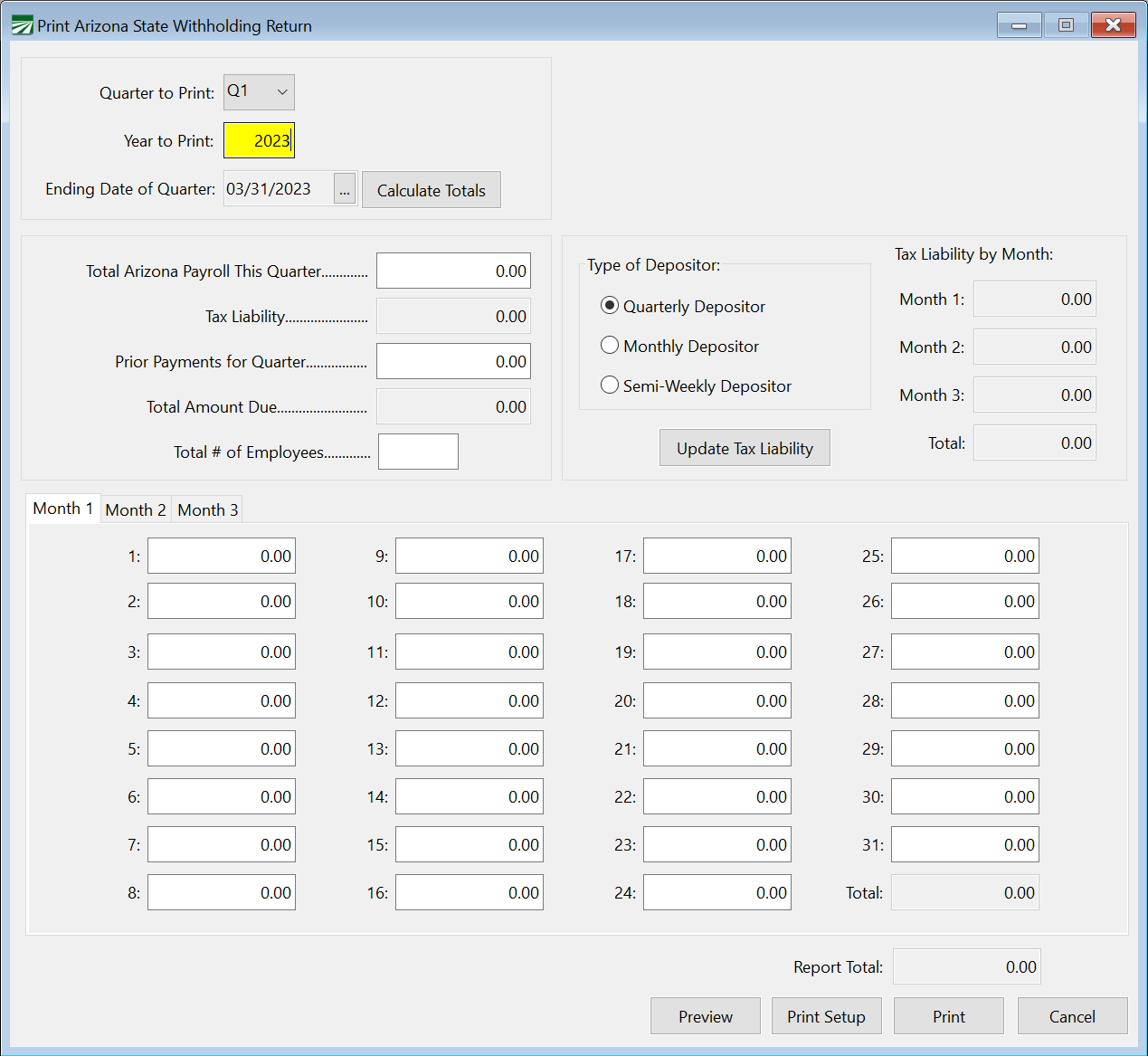Expand the Q1 quarter selector
1148x1056 pixels.
pos(280,91)
